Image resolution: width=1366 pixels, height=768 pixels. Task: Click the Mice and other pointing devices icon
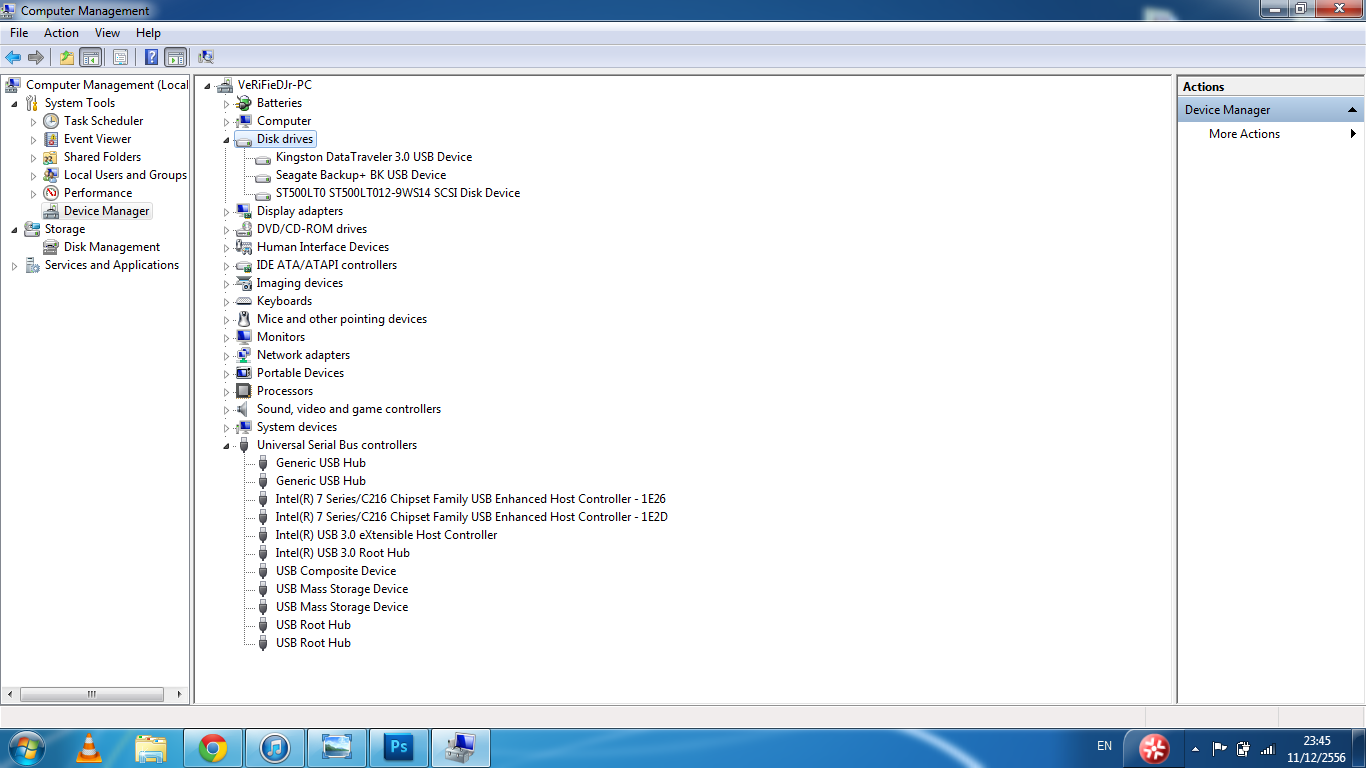pyautogui.click(x=243, y=319)
